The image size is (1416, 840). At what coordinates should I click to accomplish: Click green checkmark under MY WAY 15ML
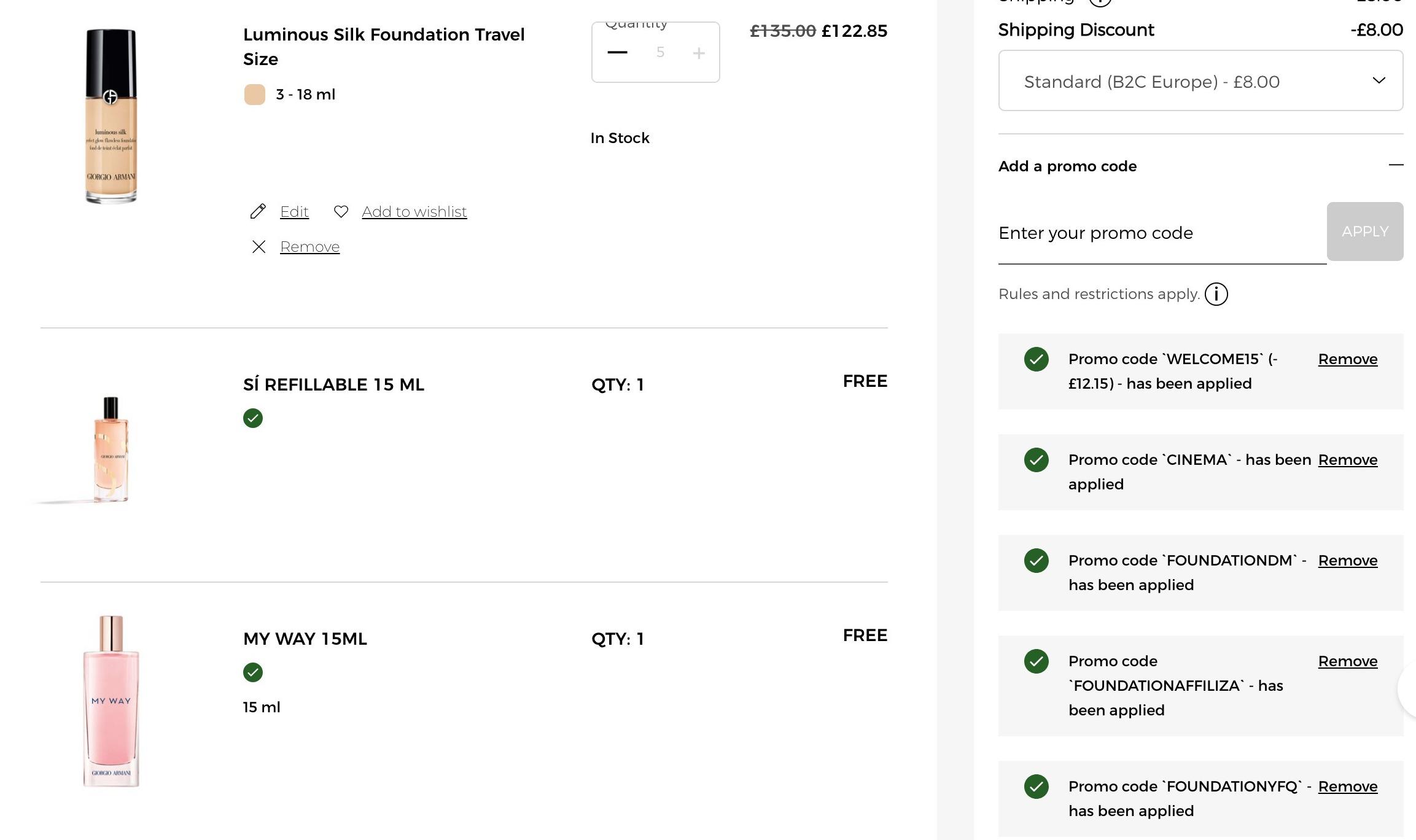coord(253,672)
